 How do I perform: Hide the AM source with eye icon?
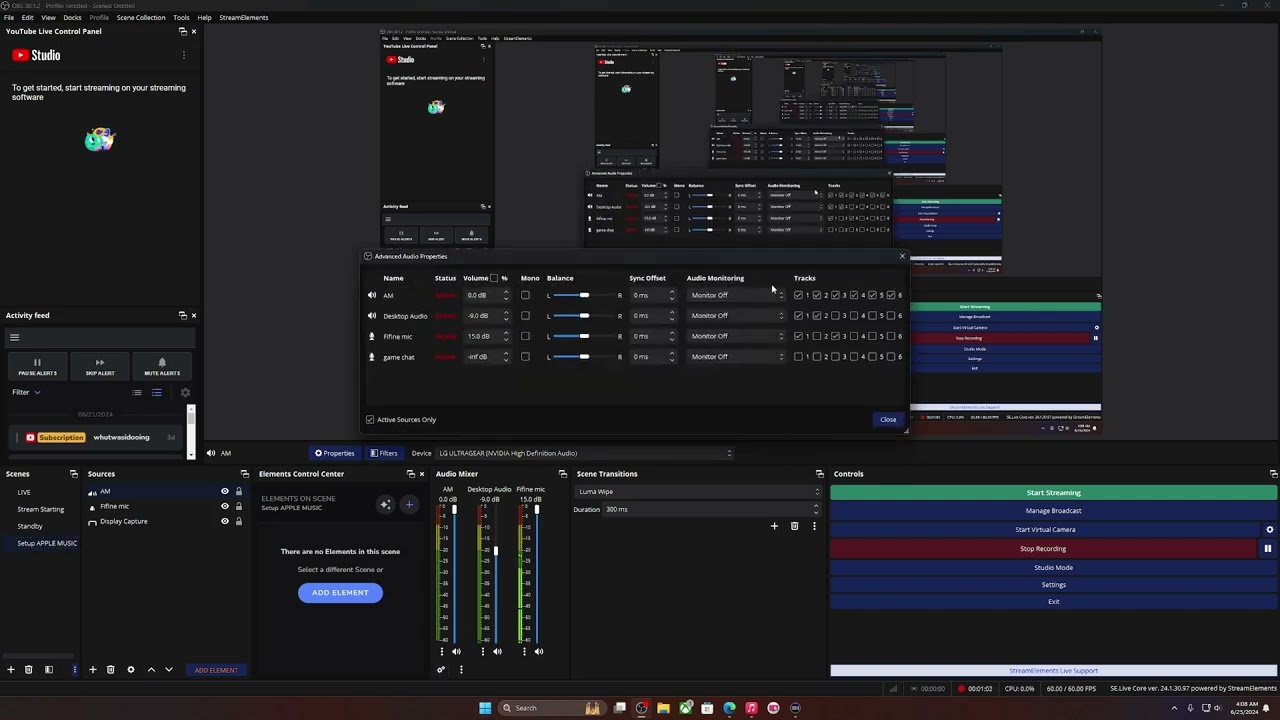(x=224, y=492)
